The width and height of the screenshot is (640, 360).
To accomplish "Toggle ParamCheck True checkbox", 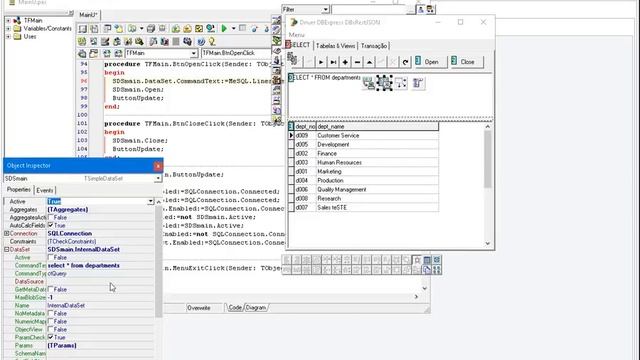I will click(51, 337).
